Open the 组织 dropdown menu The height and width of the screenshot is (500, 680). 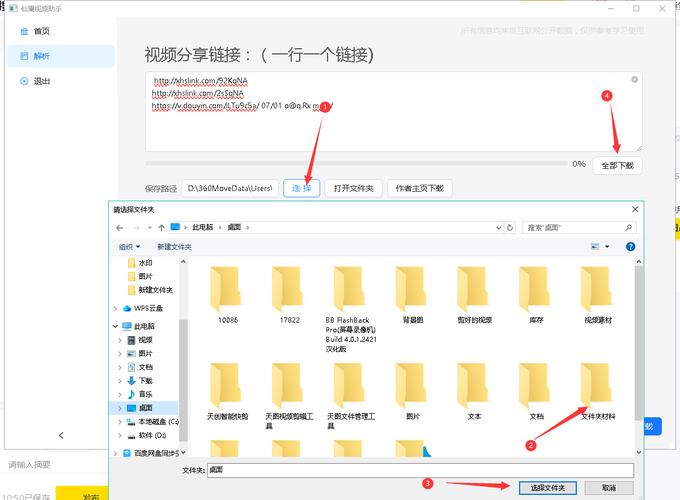129,247
